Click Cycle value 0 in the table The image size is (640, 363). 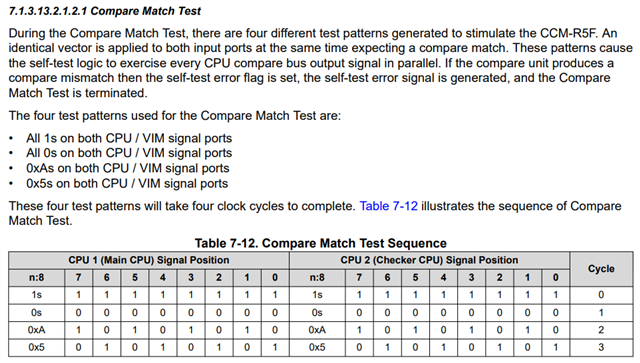coord(601,295)
